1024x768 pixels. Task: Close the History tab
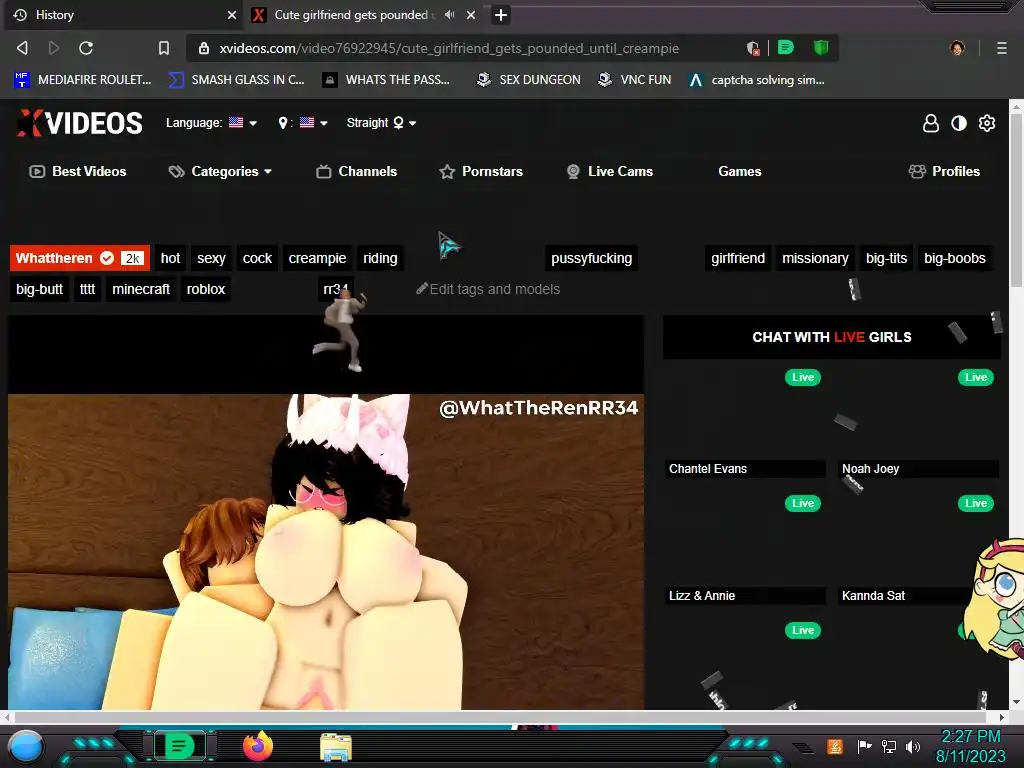click(x=231, y=14)
